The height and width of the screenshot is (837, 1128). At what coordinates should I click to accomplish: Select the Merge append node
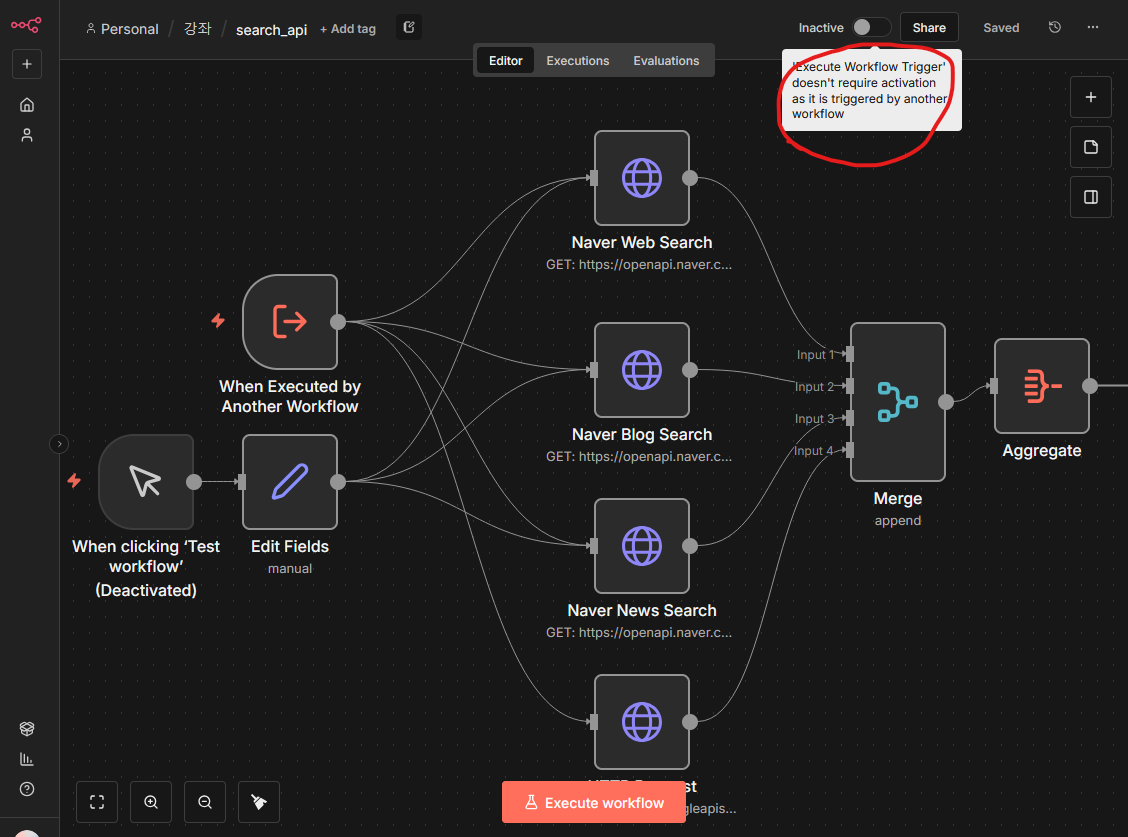[898, 402]
